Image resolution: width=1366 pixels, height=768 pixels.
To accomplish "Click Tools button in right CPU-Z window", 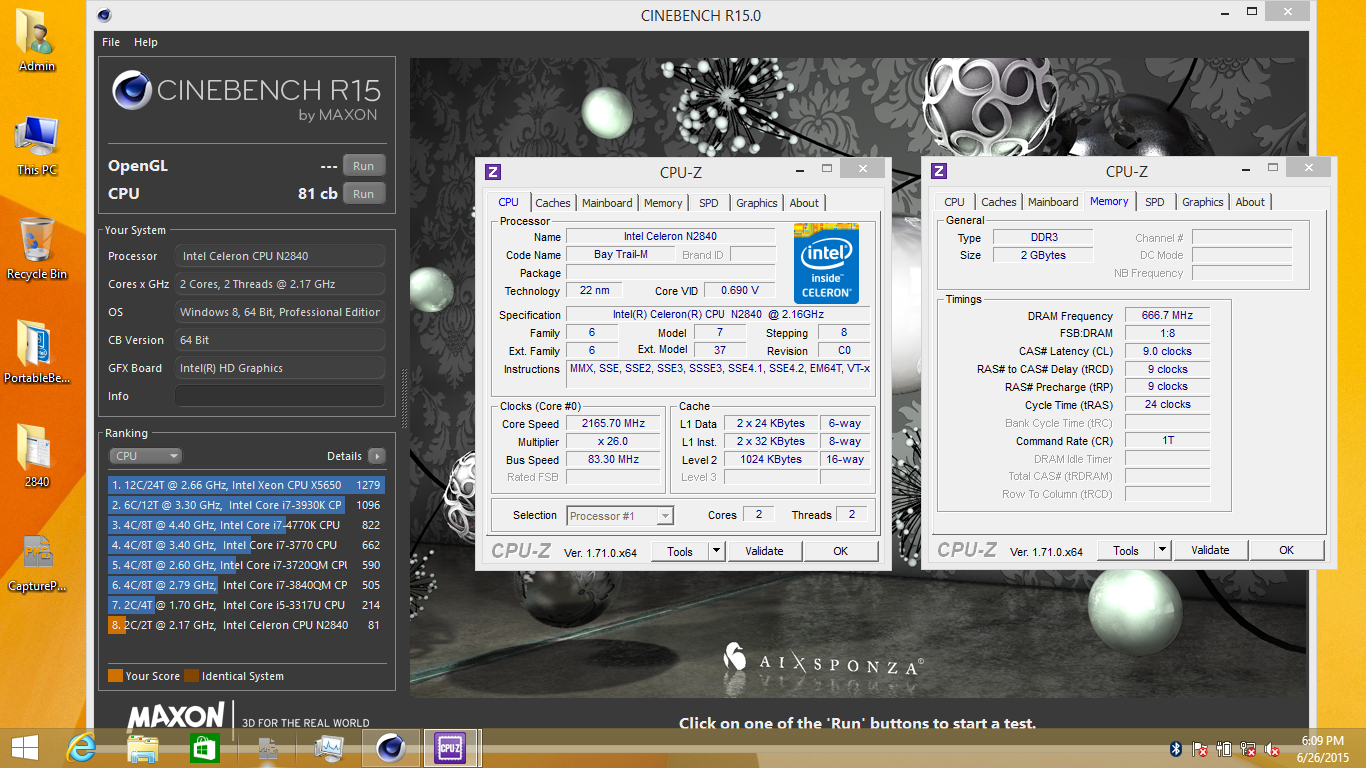I will tap(1126, 551).
